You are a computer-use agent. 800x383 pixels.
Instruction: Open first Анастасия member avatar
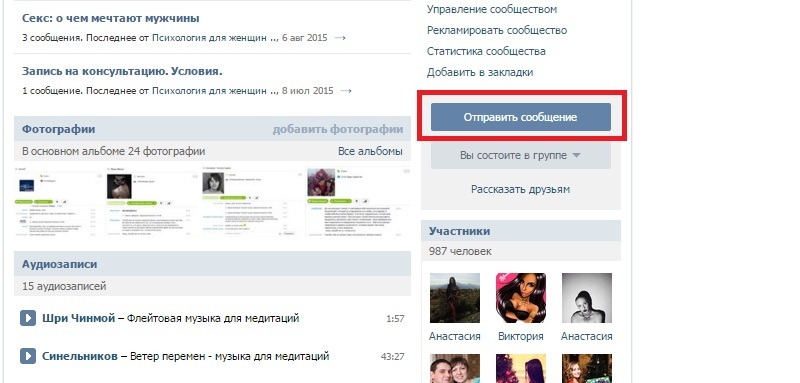(x=455, y=298)
